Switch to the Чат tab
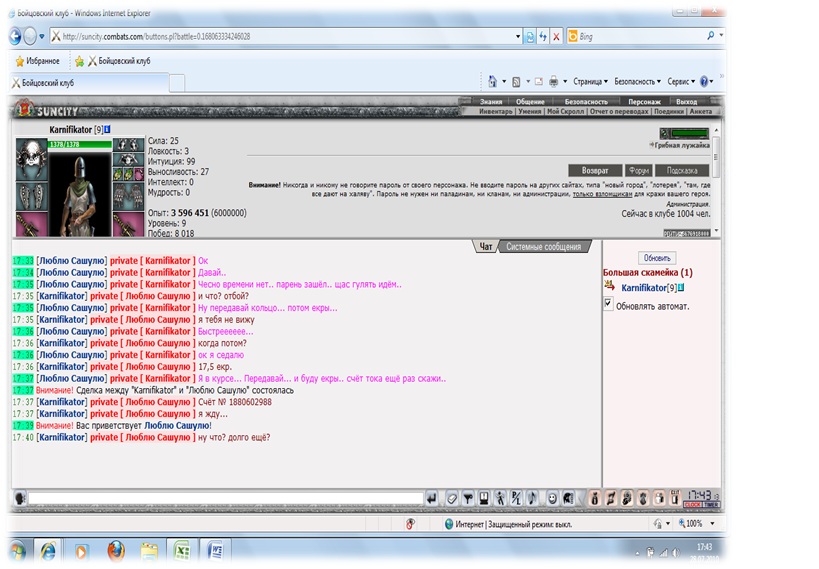 point(486,247)
